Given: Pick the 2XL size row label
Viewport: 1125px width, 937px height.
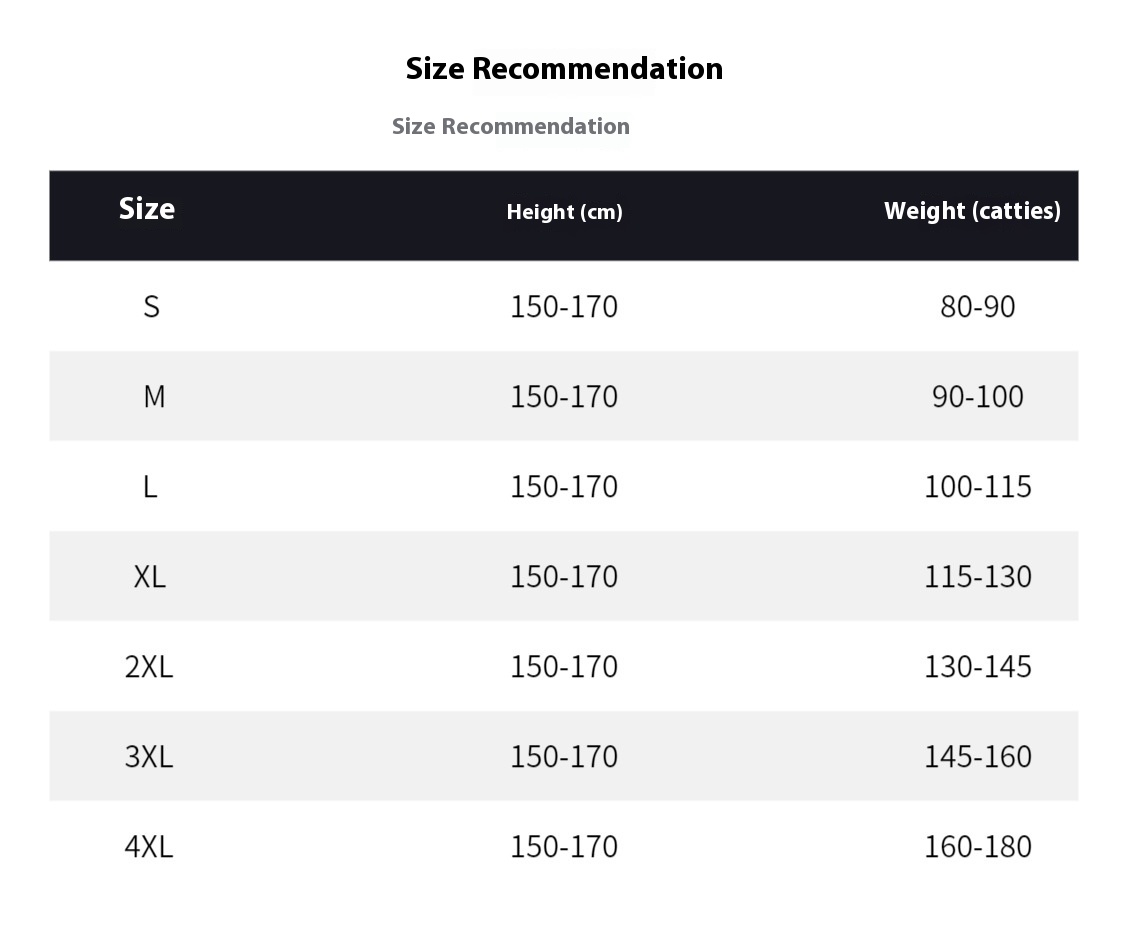Looking at the screenshot, I should point(149,667).
